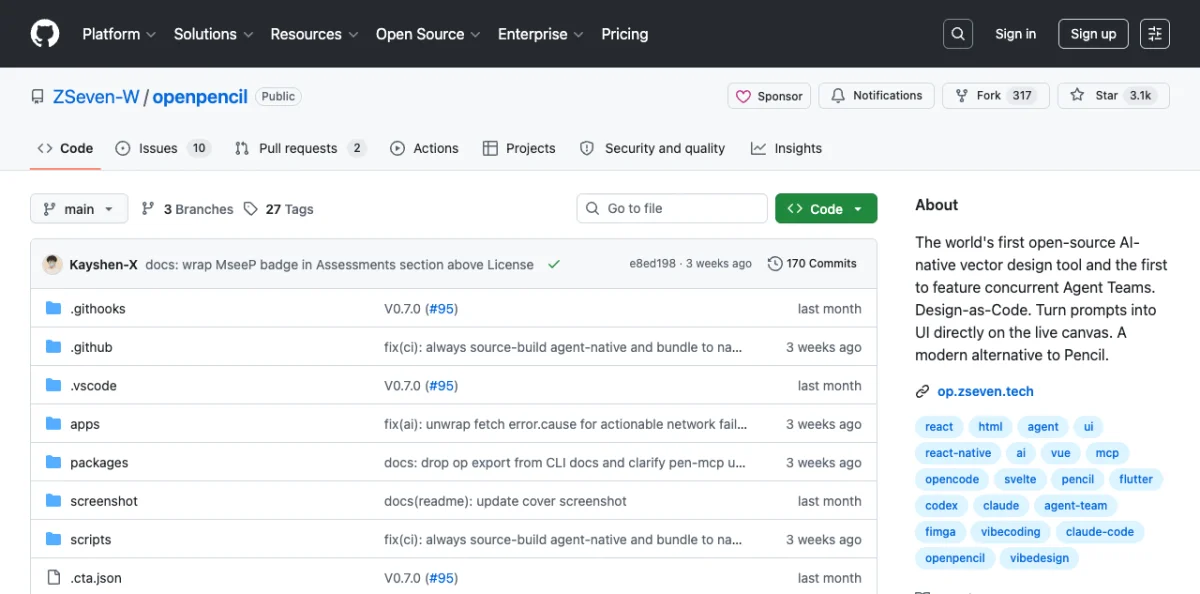Open the openpencil repository link
The width and height of the screenshot is (1200, 594).
click(x=200, y=97)
